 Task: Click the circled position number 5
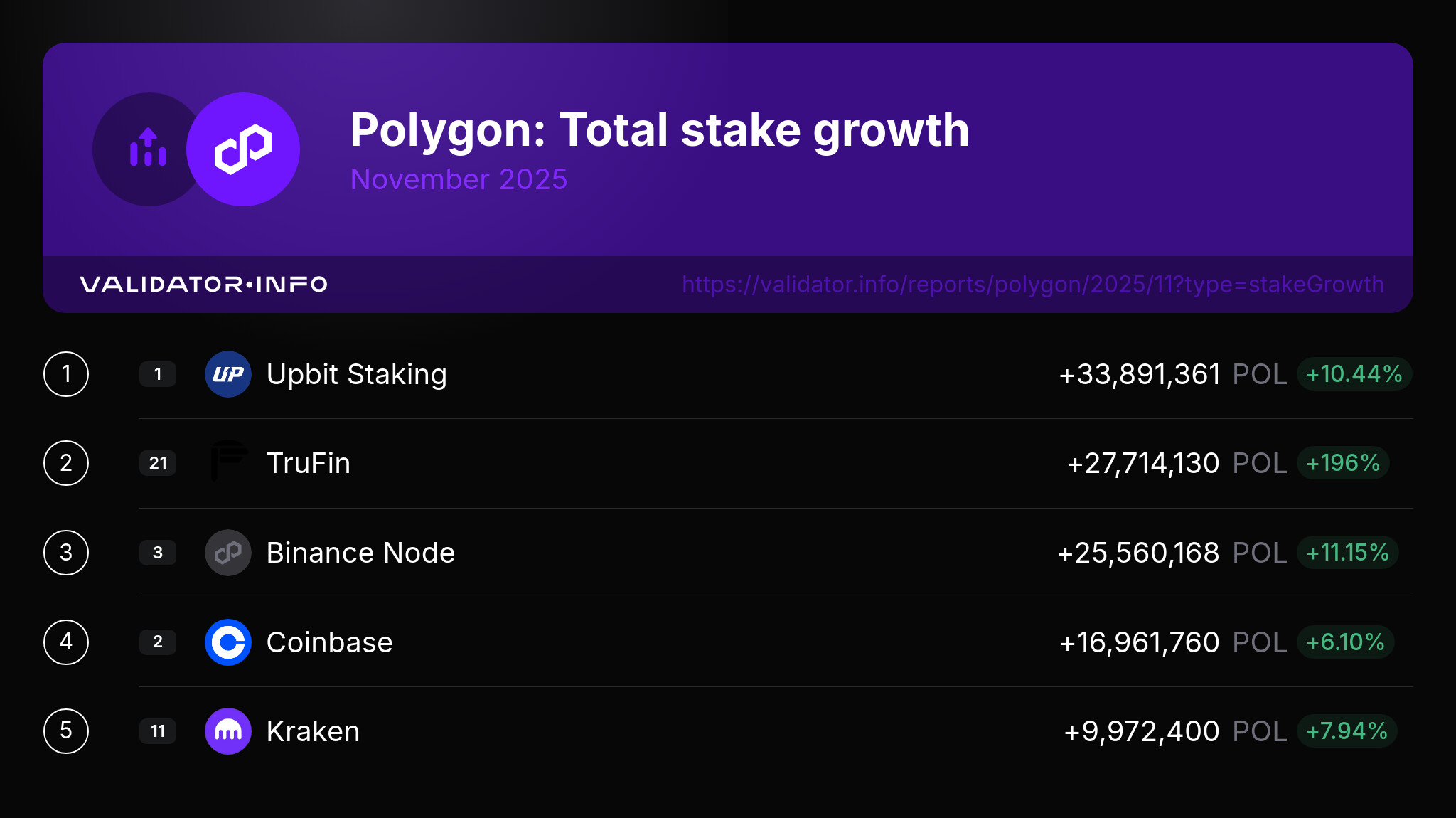(66, 731)
